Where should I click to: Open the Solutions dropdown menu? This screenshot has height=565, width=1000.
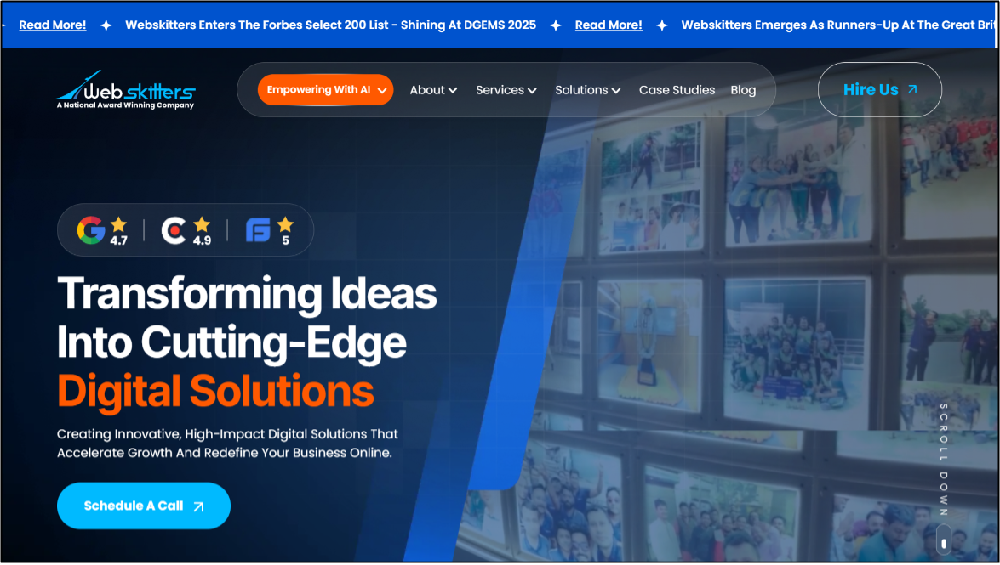pos(587,90)
